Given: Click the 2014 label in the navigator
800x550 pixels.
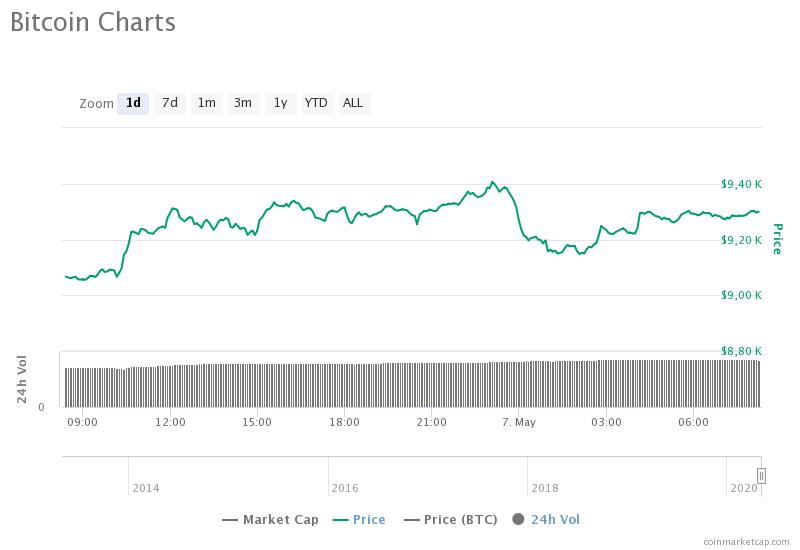Looking at the screenshot, I should [x=145, y=488].
